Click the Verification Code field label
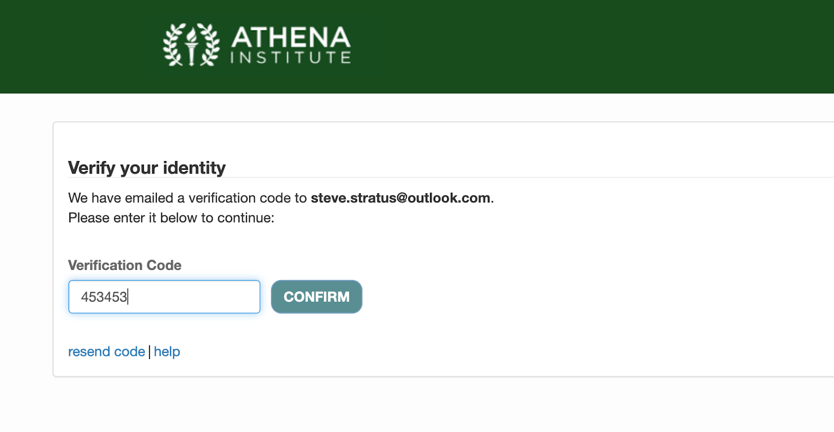The width and height of the screenshot is (834, 432). [125, 265]
